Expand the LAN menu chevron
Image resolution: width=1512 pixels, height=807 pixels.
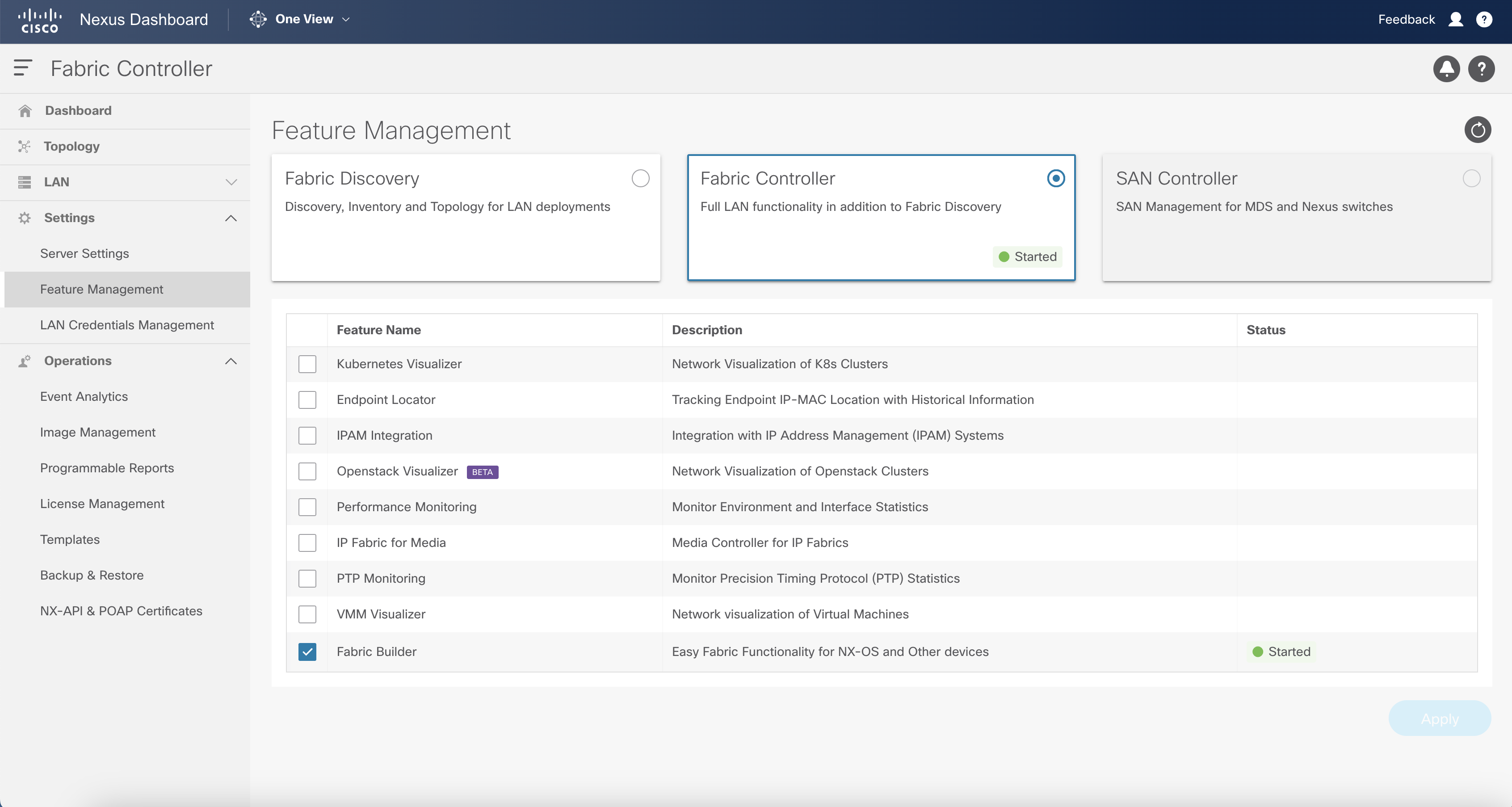(x=231, y=182)
